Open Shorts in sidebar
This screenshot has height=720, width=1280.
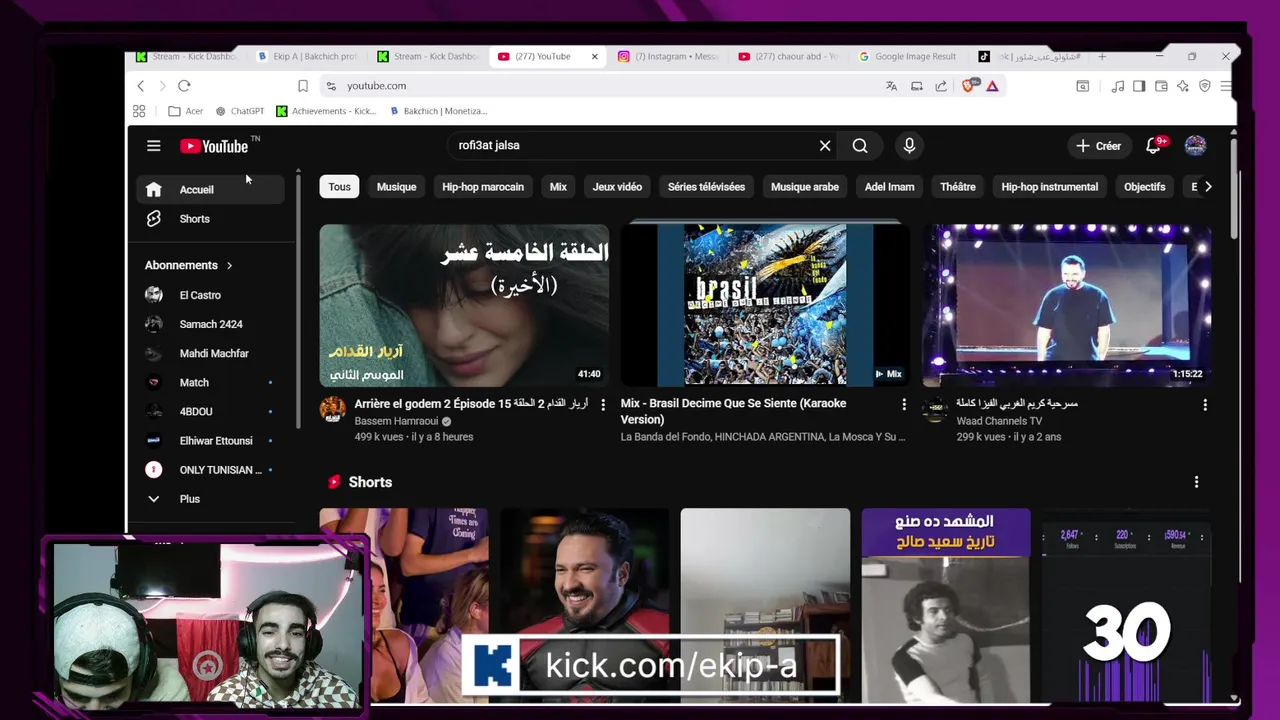point(210,219)
